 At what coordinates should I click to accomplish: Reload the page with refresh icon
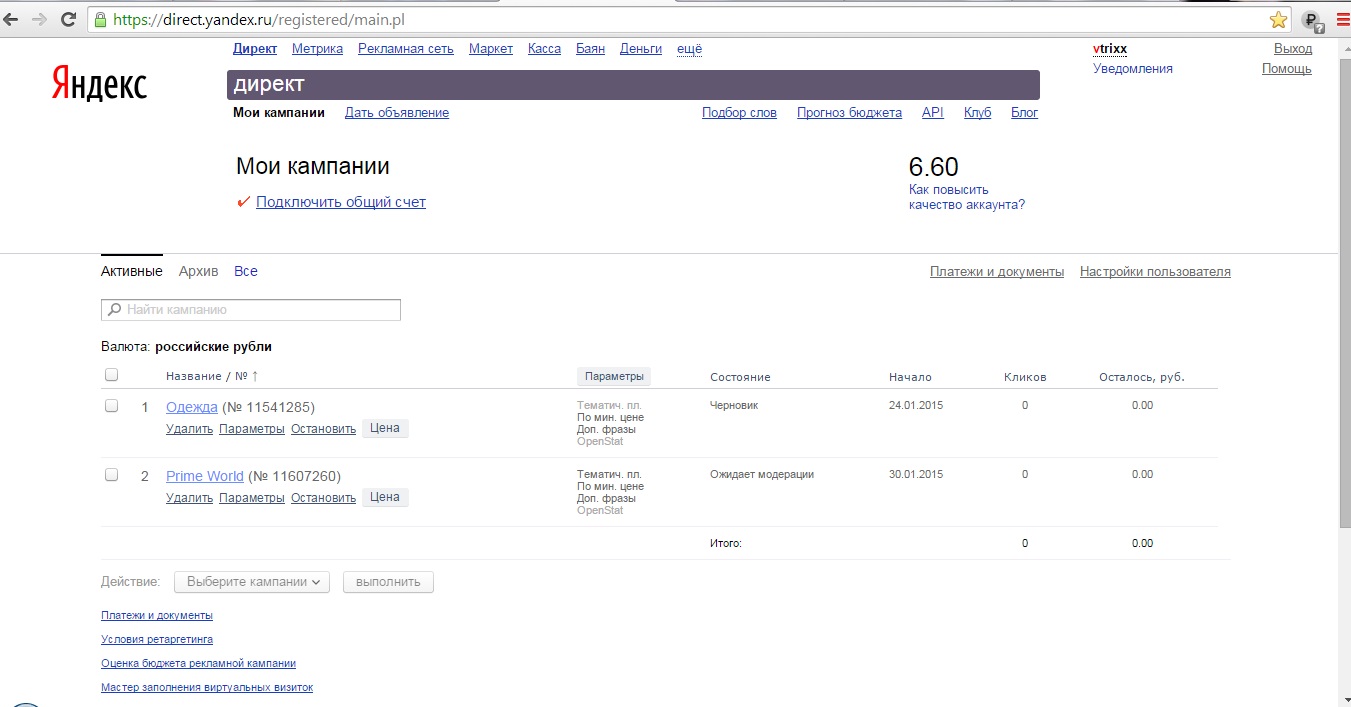[68, 19]
